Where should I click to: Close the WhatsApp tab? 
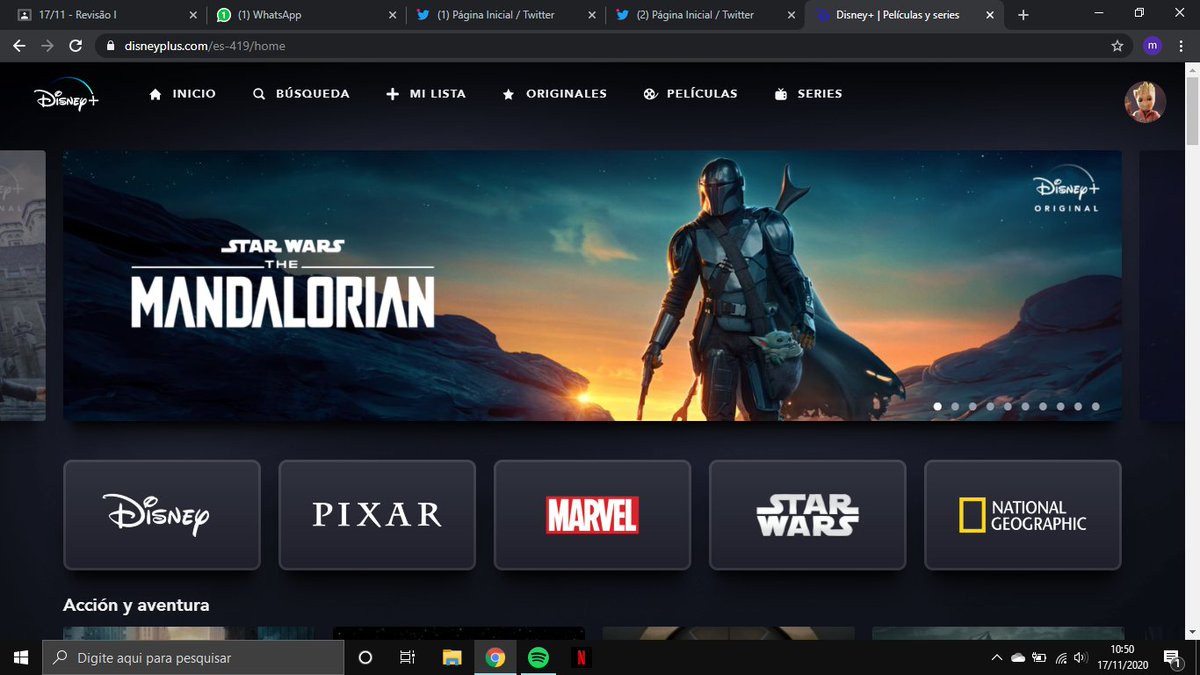[393, 15]
